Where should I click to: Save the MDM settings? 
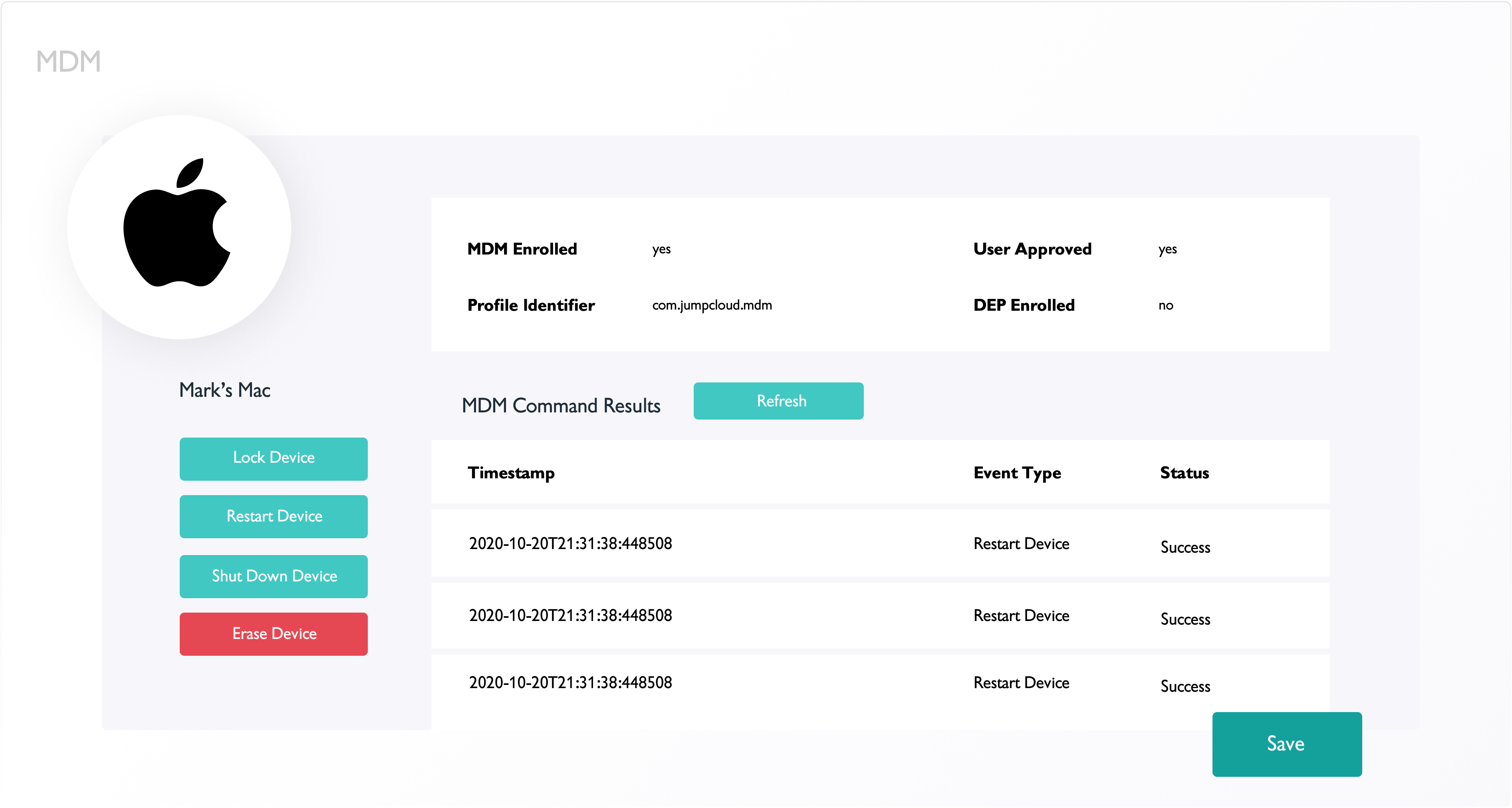[1286, 743]
